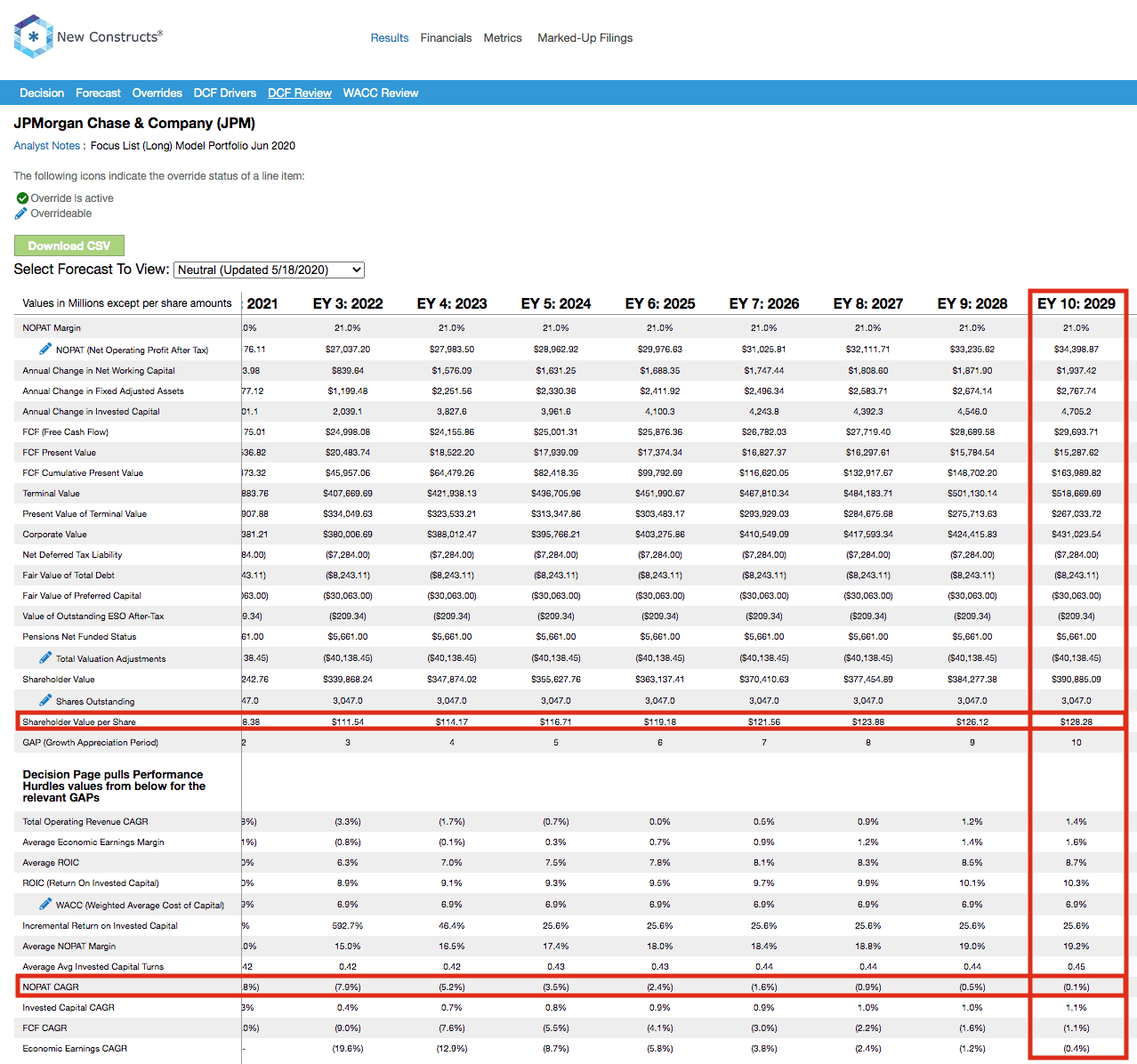Click the Value of Outstanding ESO After-Tax label
This screenshot has height=1064, width=1137.
point(93,616)
